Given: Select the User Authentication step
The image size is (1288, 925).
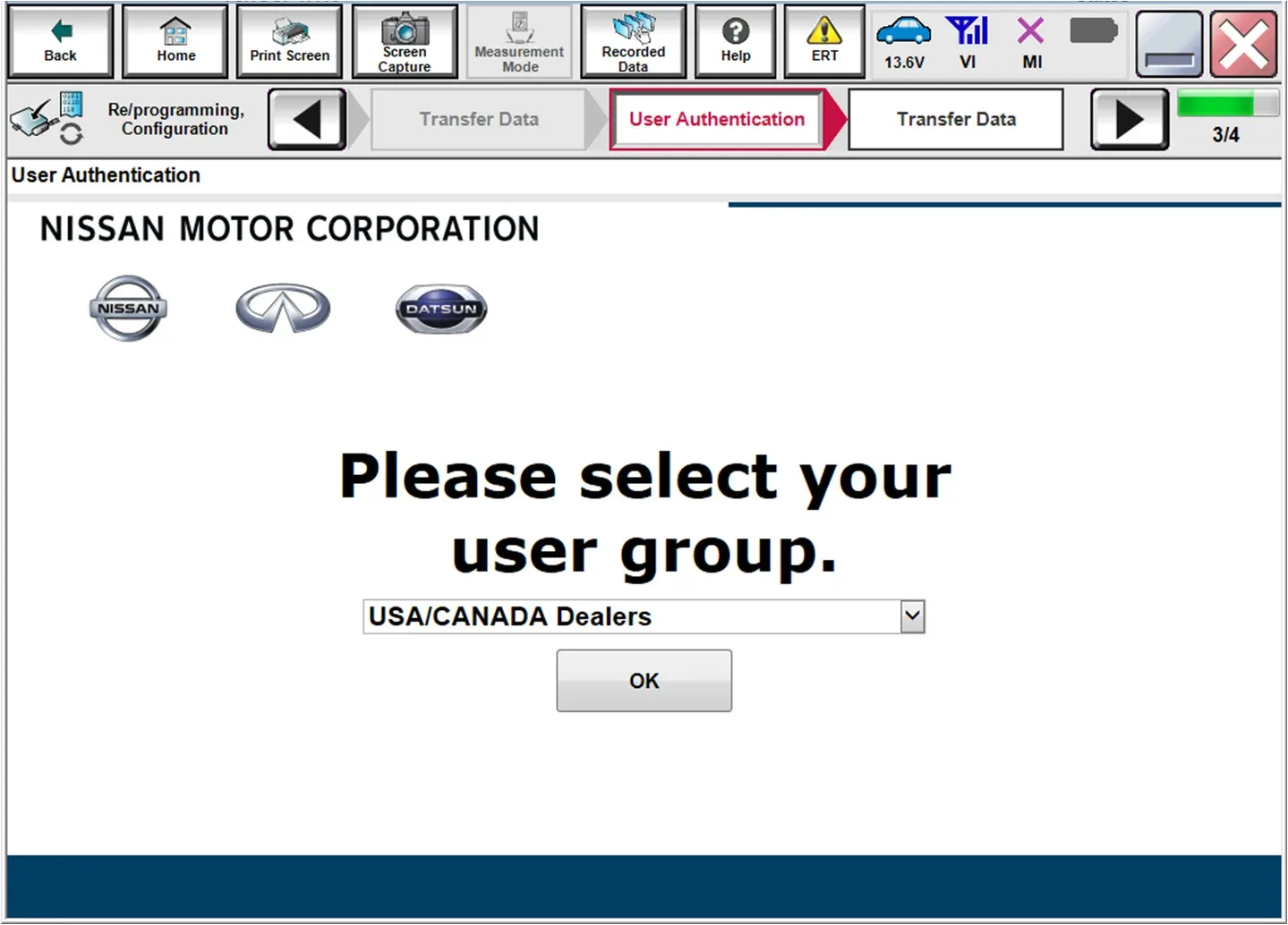Looking at the screenshot, I should pyautogui.click(x=717, y=119).
